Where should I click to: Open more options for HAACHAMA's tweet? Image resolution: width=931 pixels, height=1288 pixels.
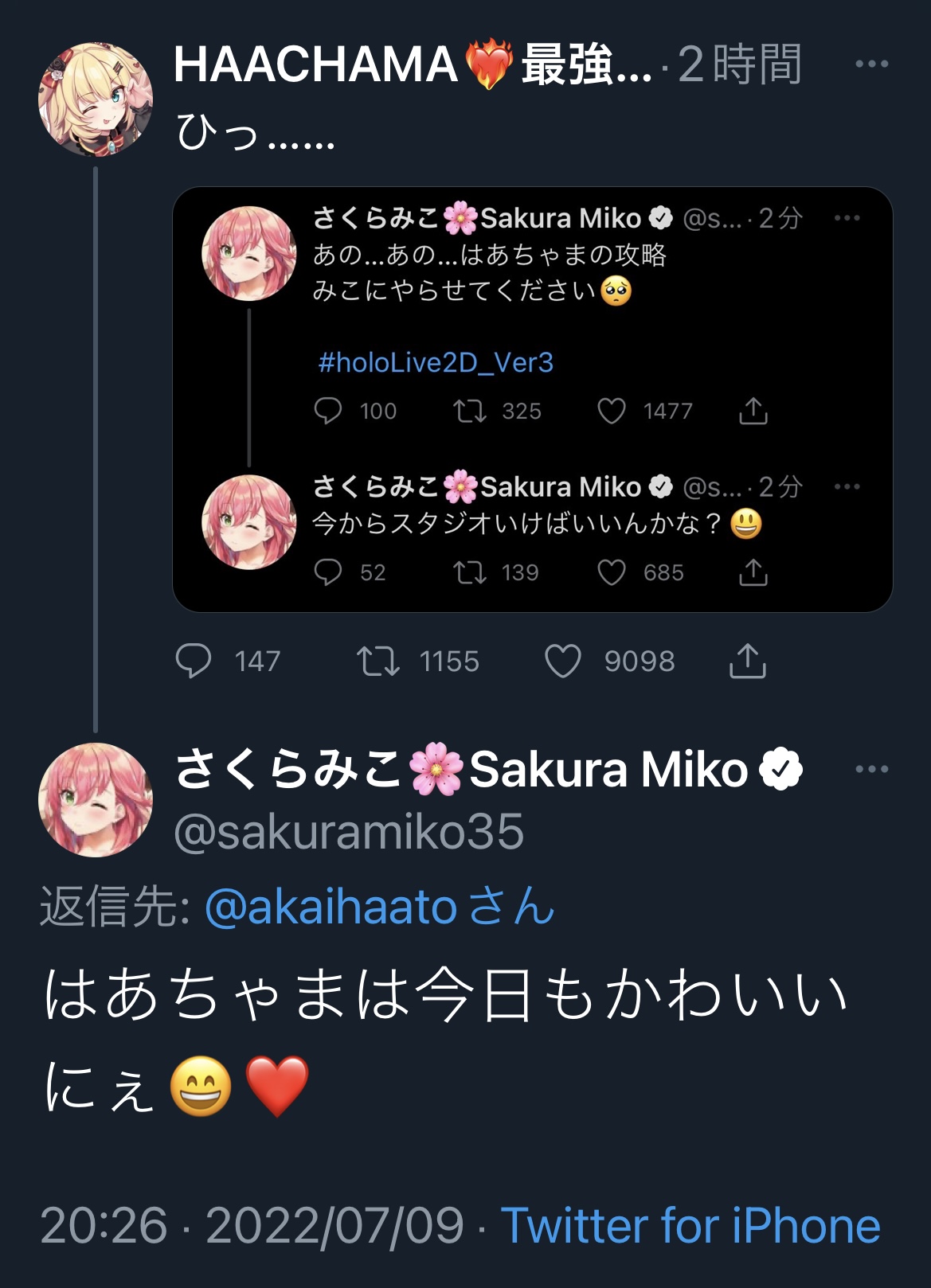tap(871, 64)
